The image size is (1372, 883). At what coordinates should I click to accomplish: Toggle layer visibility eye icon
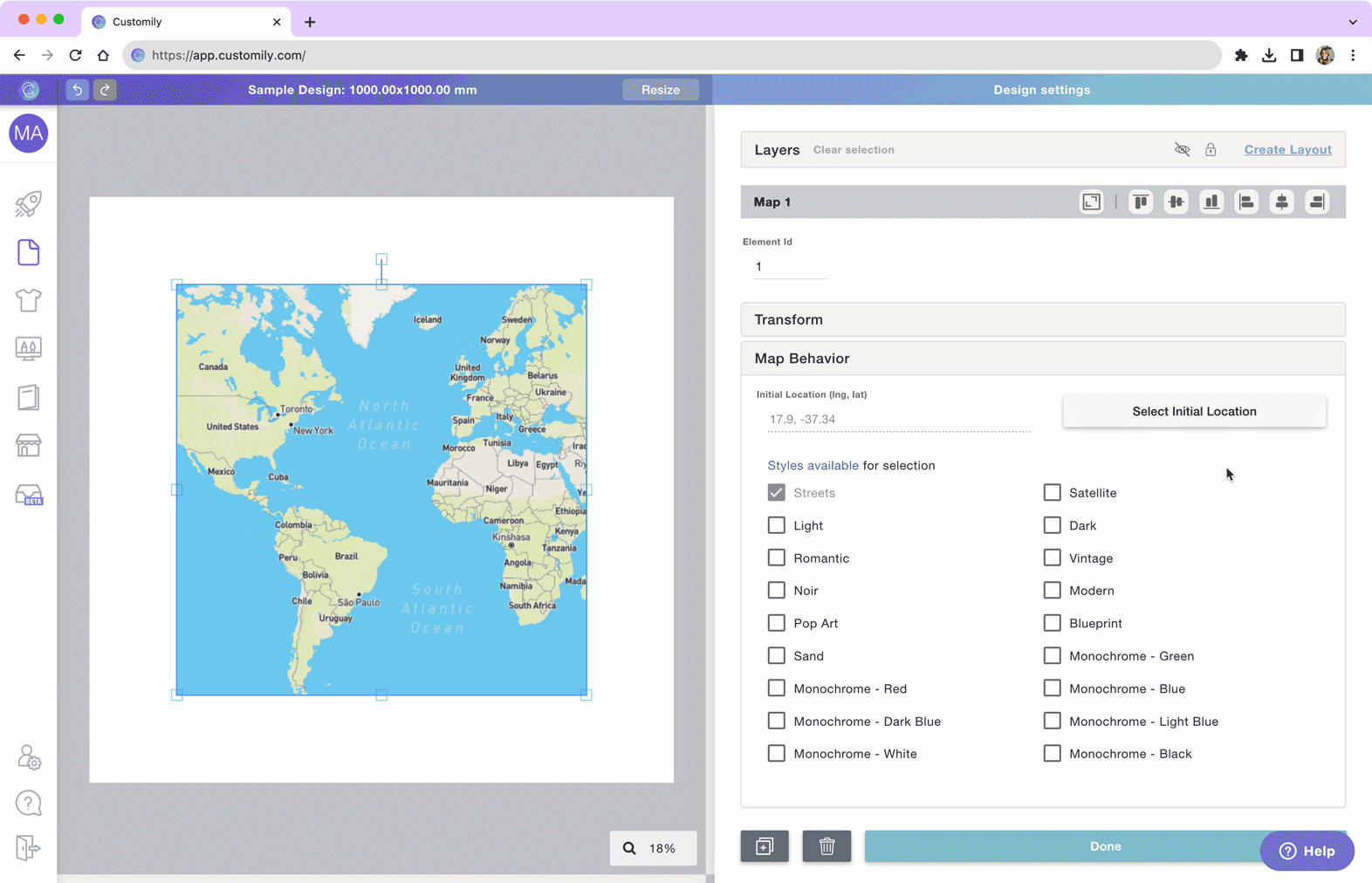click(1182, 150)
